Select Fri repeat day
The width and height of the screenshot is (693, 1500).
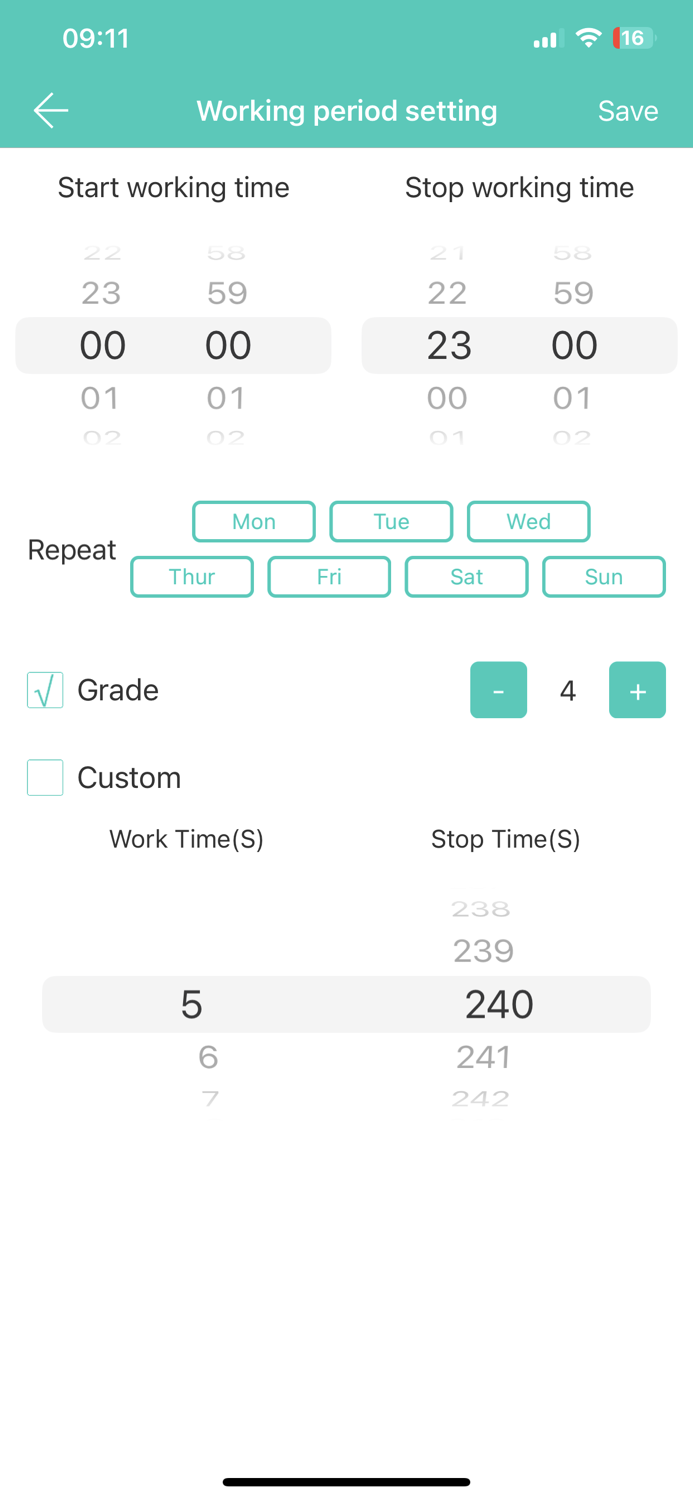click(329, 577)
